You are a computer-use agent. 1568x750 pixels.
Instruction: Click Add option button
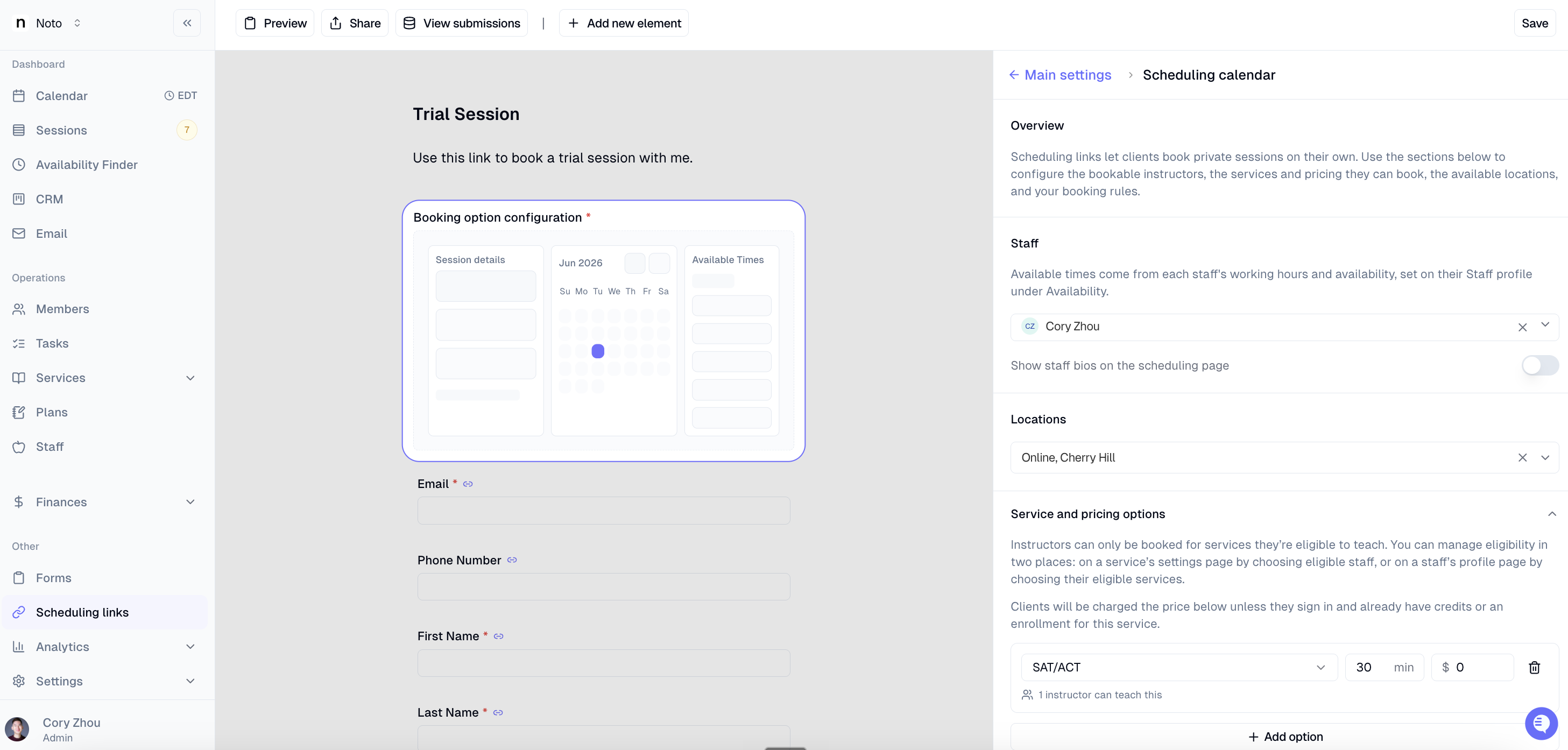1284,737
